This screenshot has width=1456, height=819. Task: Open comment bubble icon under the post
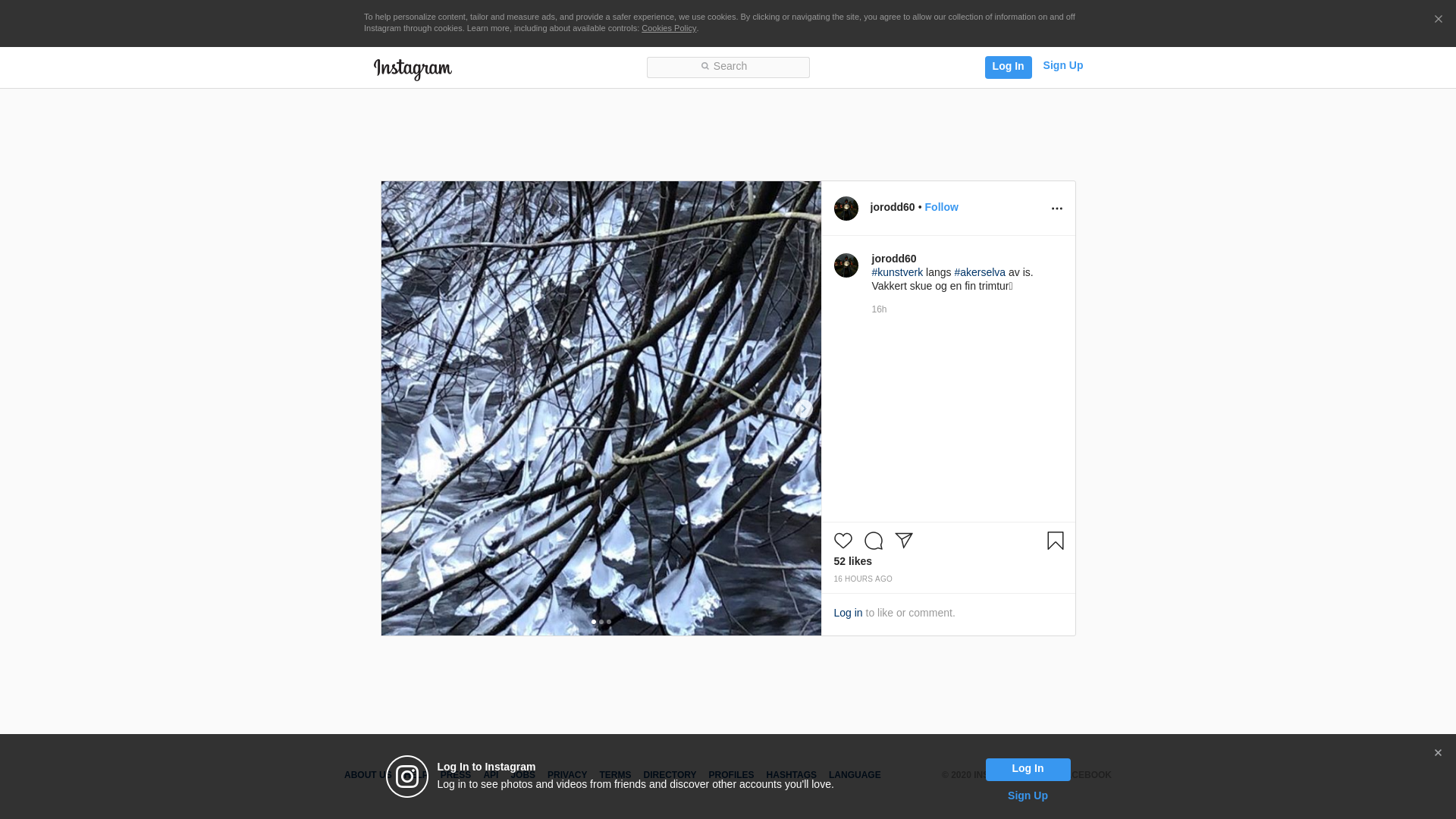click(874, 541)
